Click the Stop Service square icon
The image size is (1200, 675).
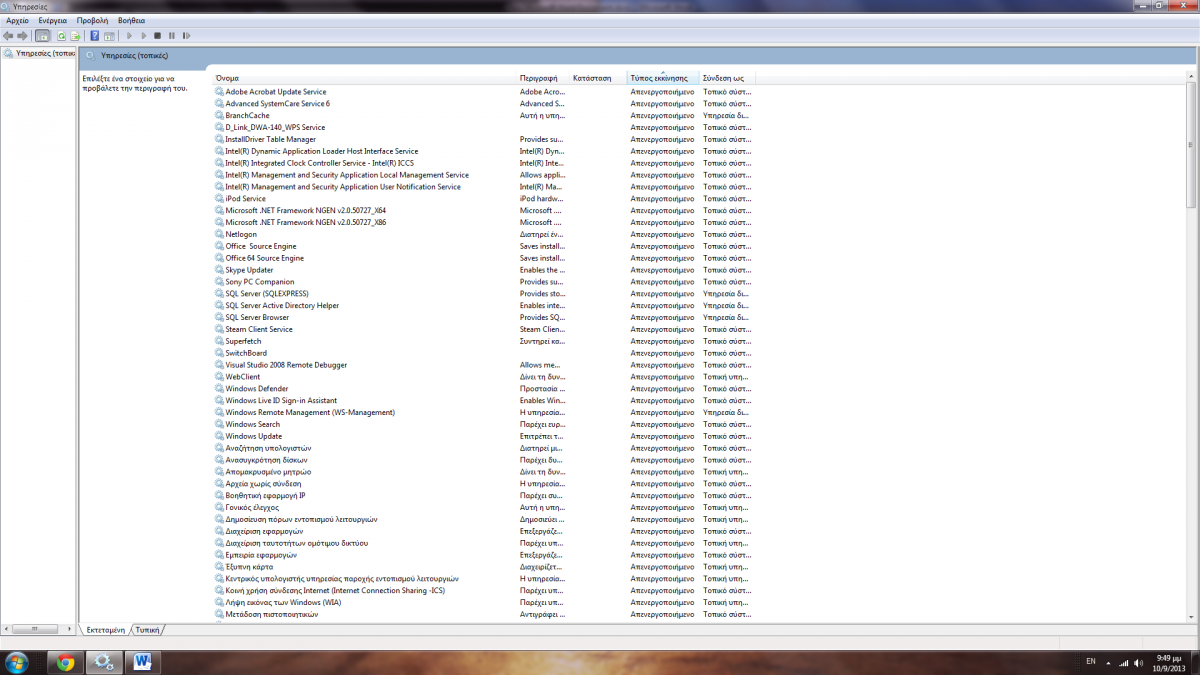tap(157, 35)
